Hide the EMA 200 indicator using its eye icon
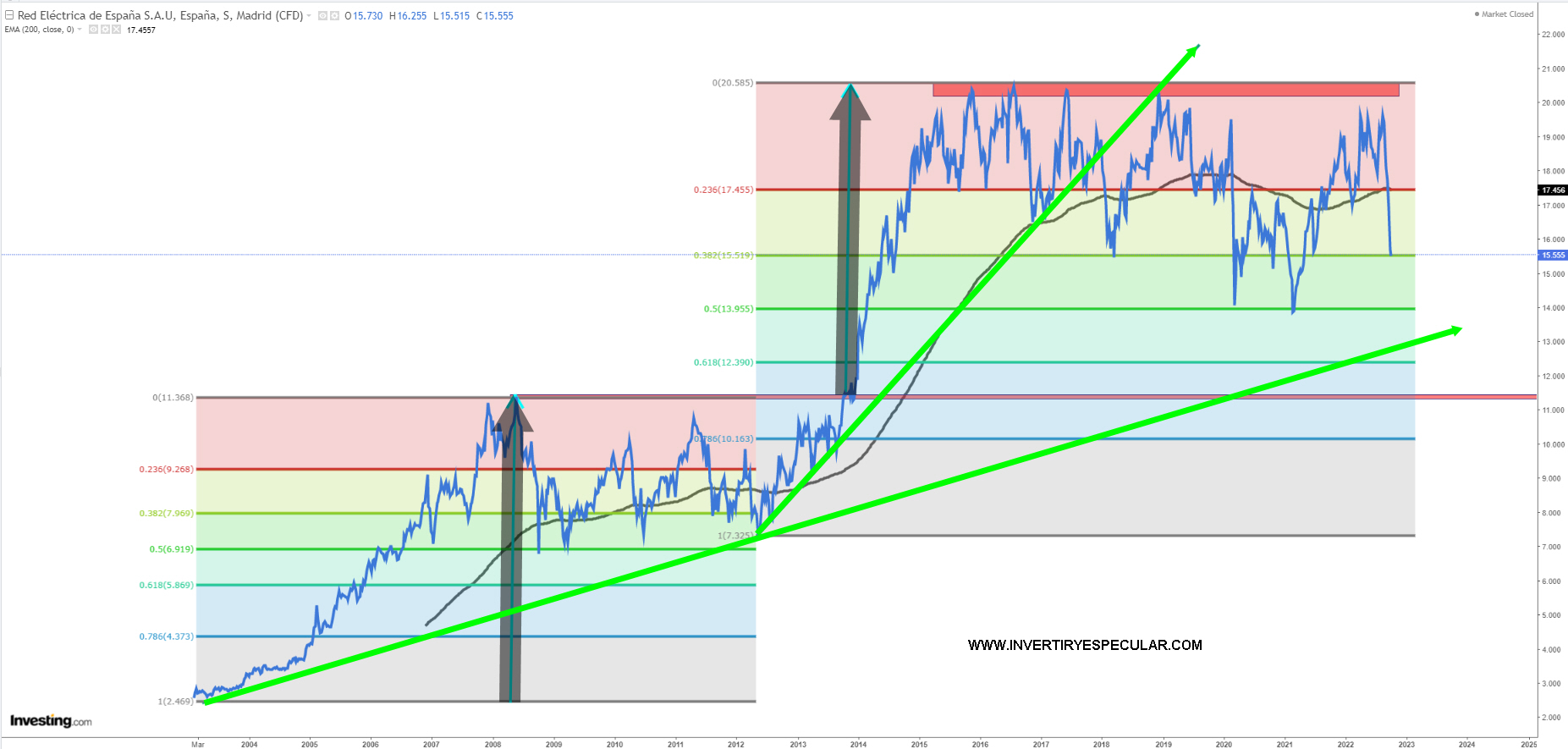The width and height of the screenshot is (1568, 749). click(93, 30)
